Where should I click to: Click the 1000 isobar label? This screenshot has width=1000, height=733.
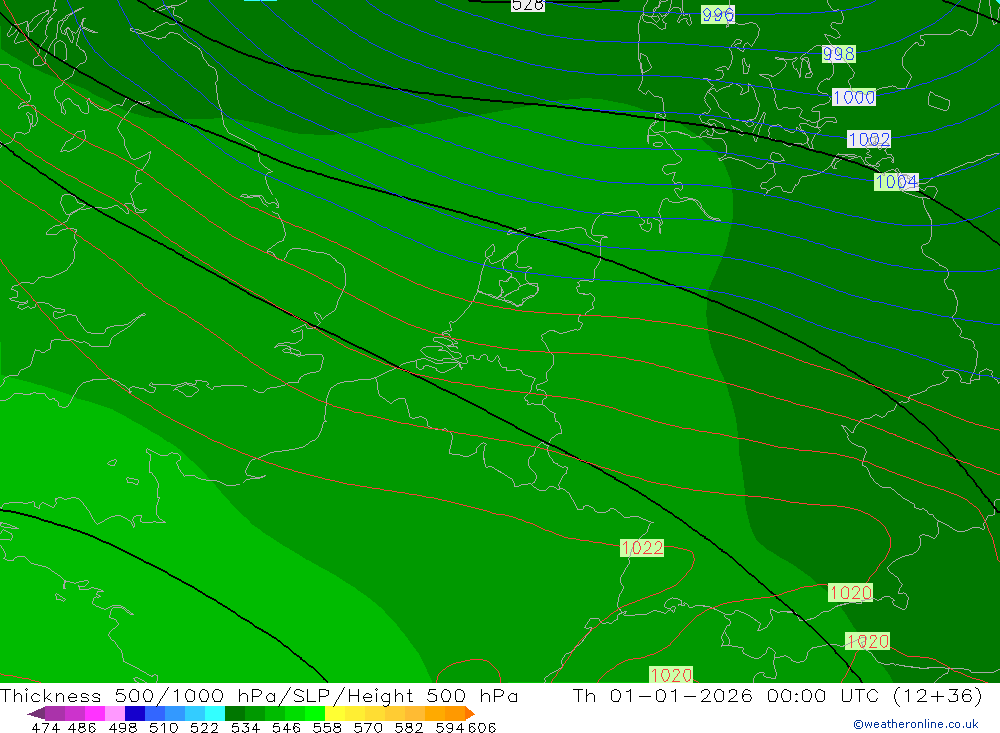click(x=854, y=97)
